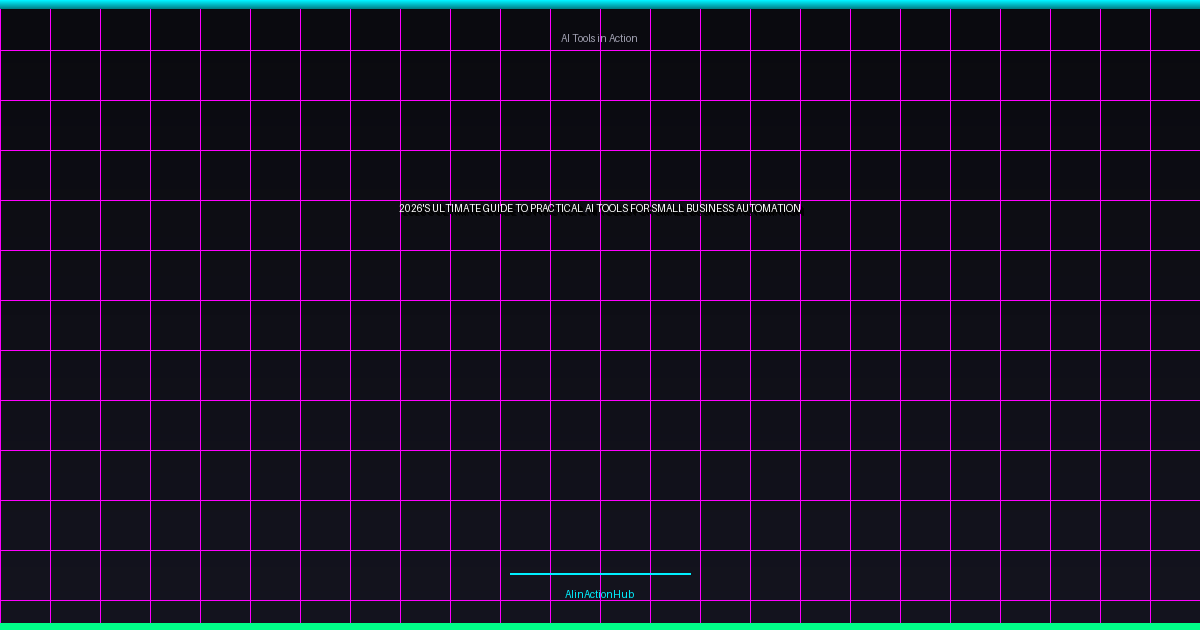Screen dimensions: 1200x630
Task: Click the right end of the cyan divider
Action: (687, 574)
